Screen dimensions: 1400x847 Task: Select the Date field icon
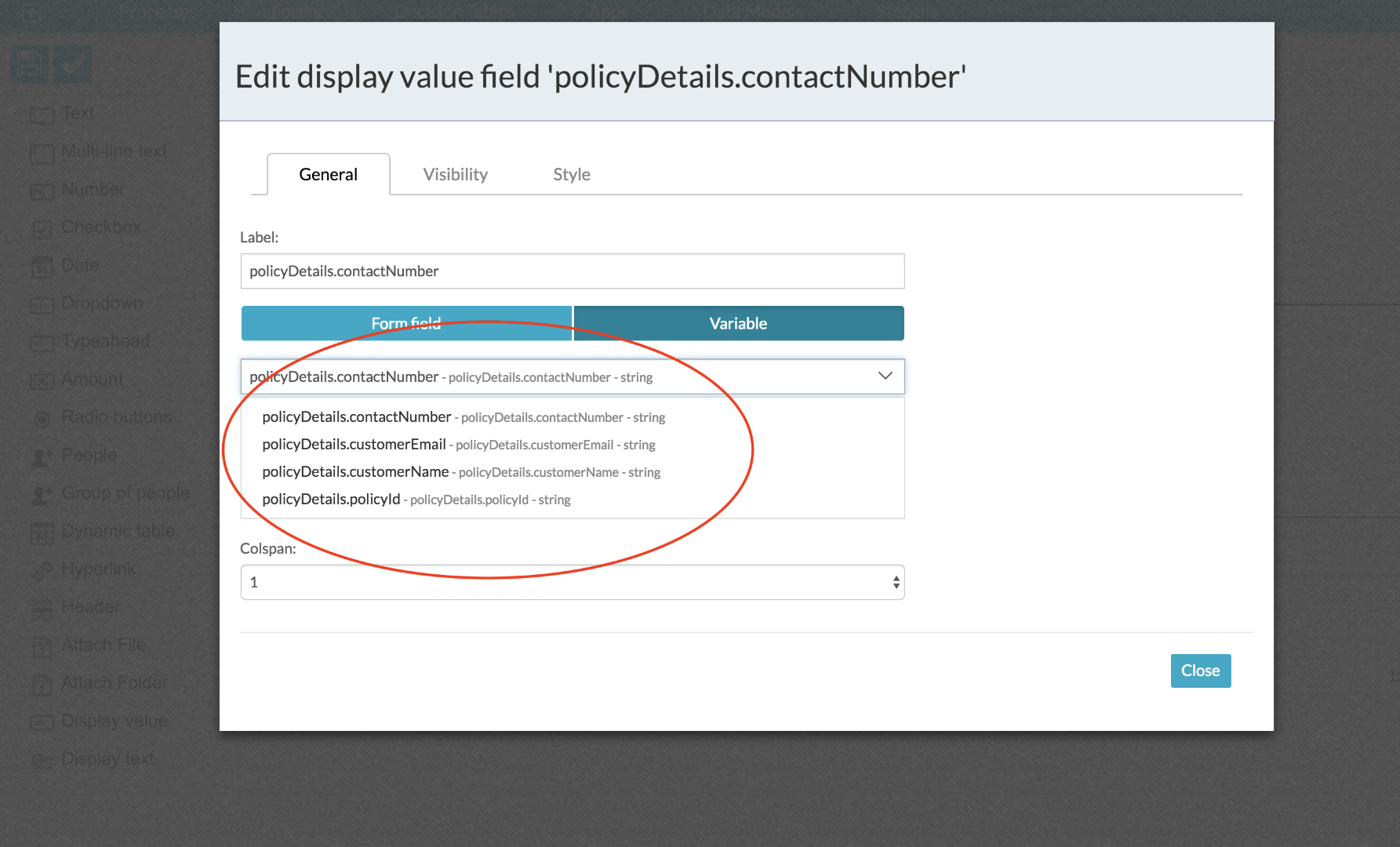point(42,267)
